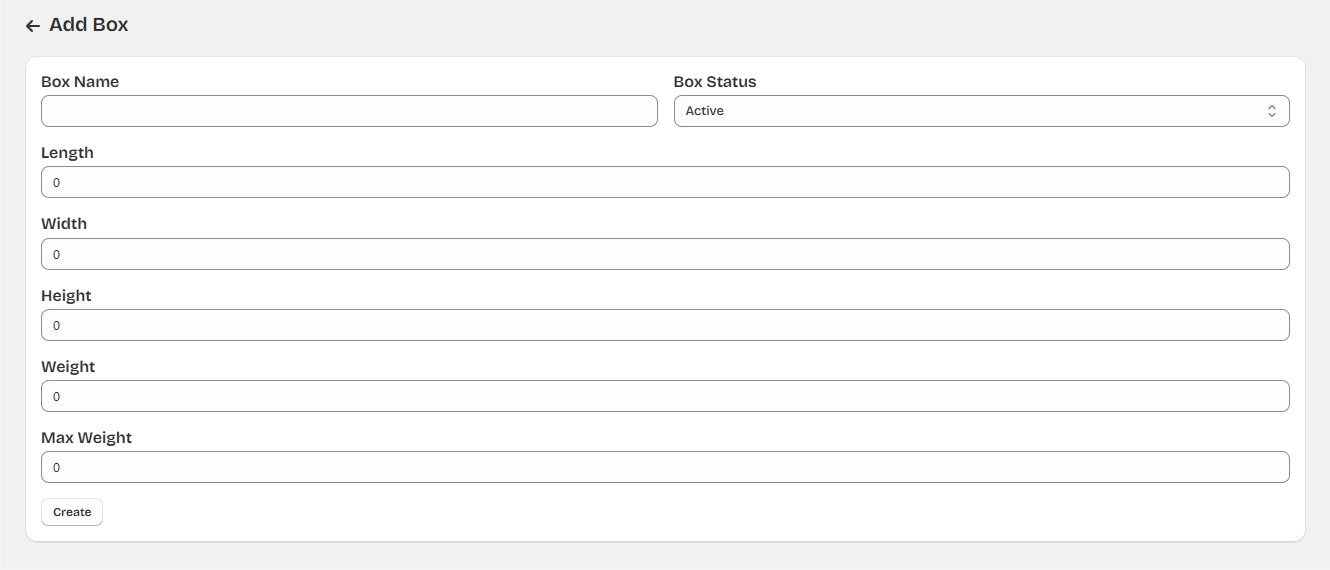Click blank card area right of Create button
The height and width of the screenshot is (570, 1330).
(x=600, y=512)
